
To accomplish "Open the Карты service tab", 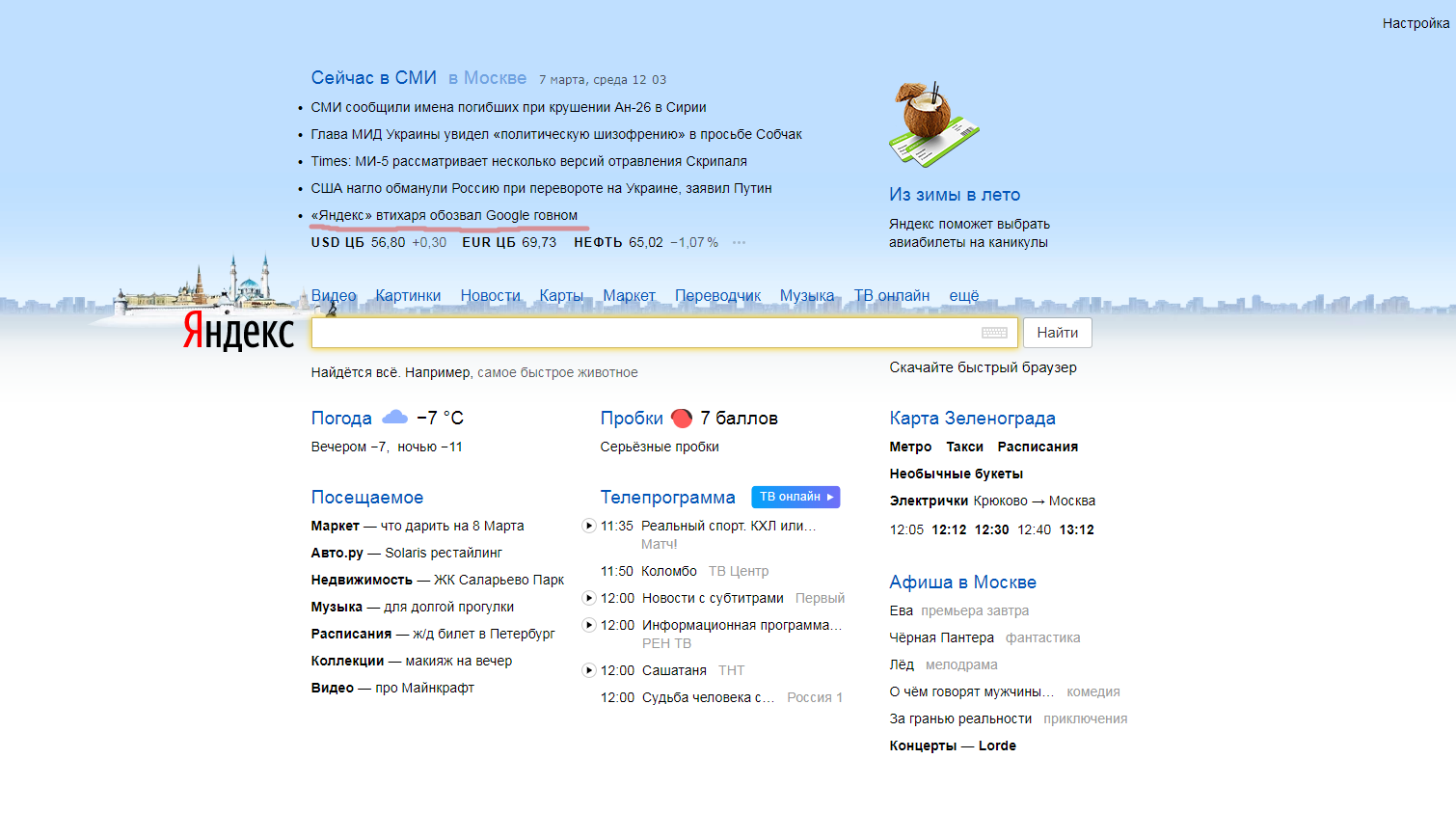I will point(561,295).
